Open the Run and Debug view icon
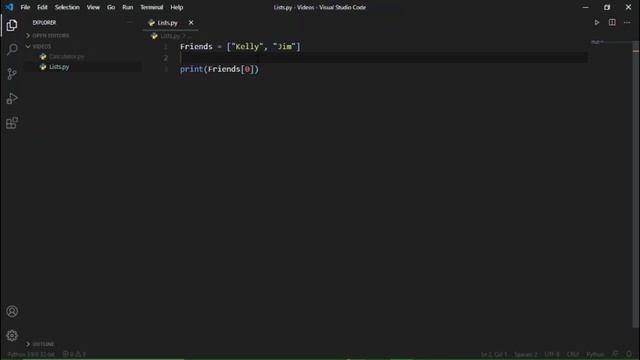The image size is (640, 360). click(12, 98)
